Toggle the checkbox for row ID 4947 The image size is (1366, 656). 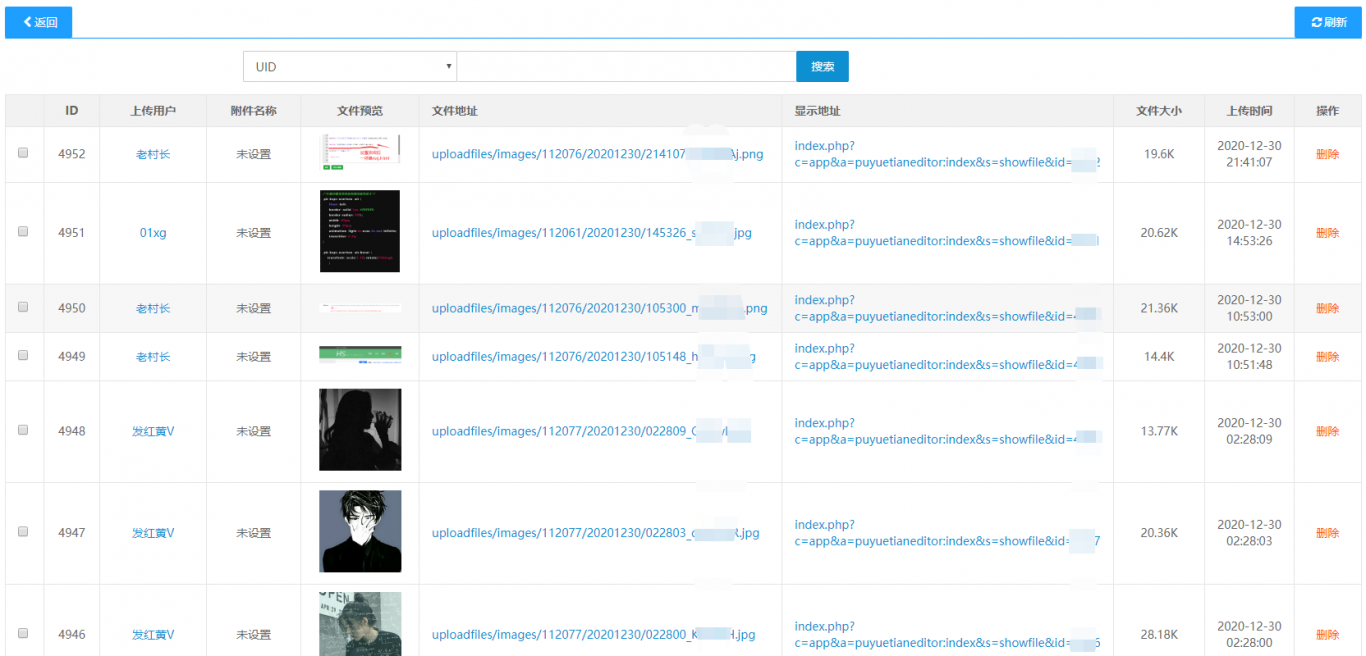coord(23,533)
